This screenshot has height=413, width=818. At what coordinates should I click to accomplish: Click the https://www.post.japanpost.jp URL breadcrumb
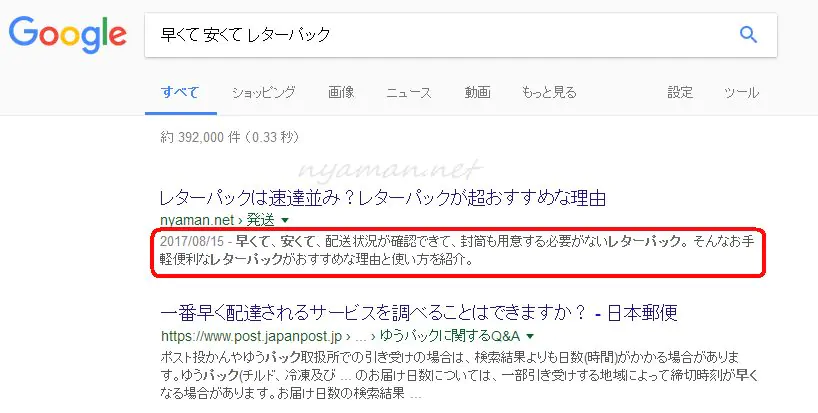click(252, 335)
